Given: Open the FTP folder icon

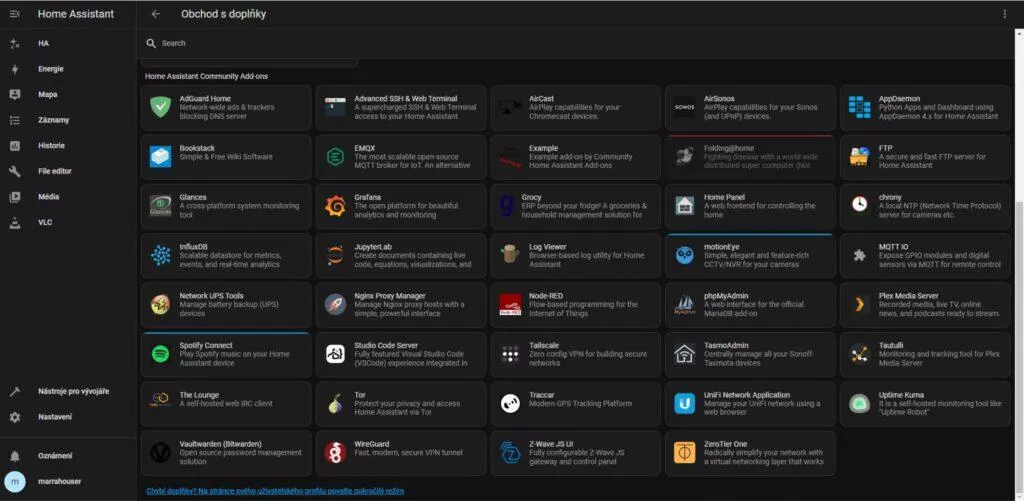Looking at the screenshot, I should (x=859, y=157).
